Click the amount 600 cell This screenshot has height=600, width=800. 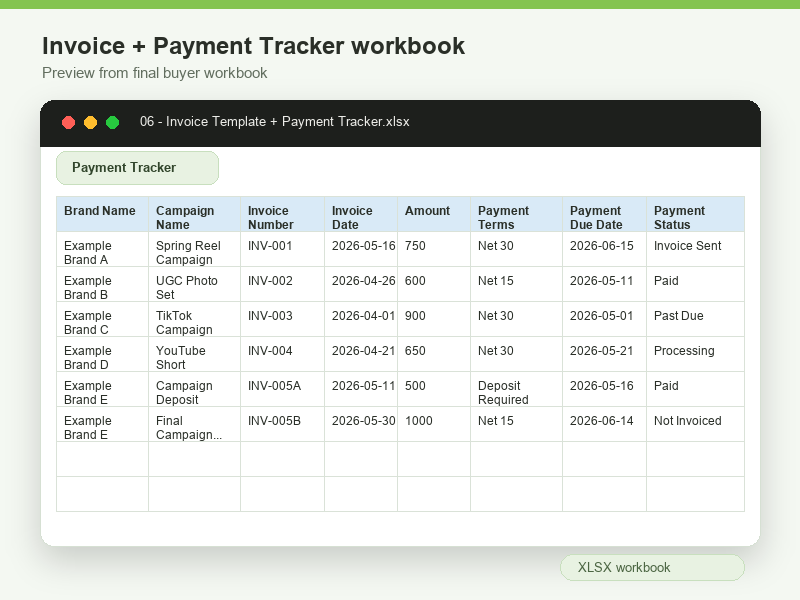click(x=434, y=284)
